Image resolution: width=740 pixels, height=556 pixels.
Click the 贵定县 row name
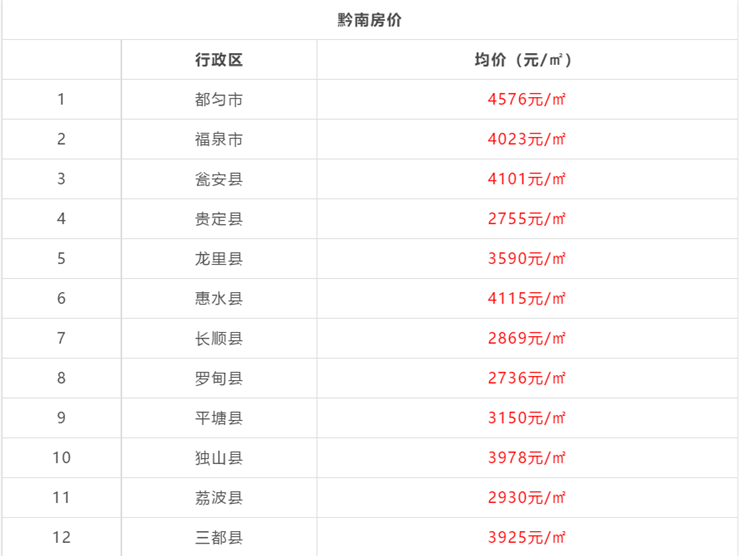point(219,219)
